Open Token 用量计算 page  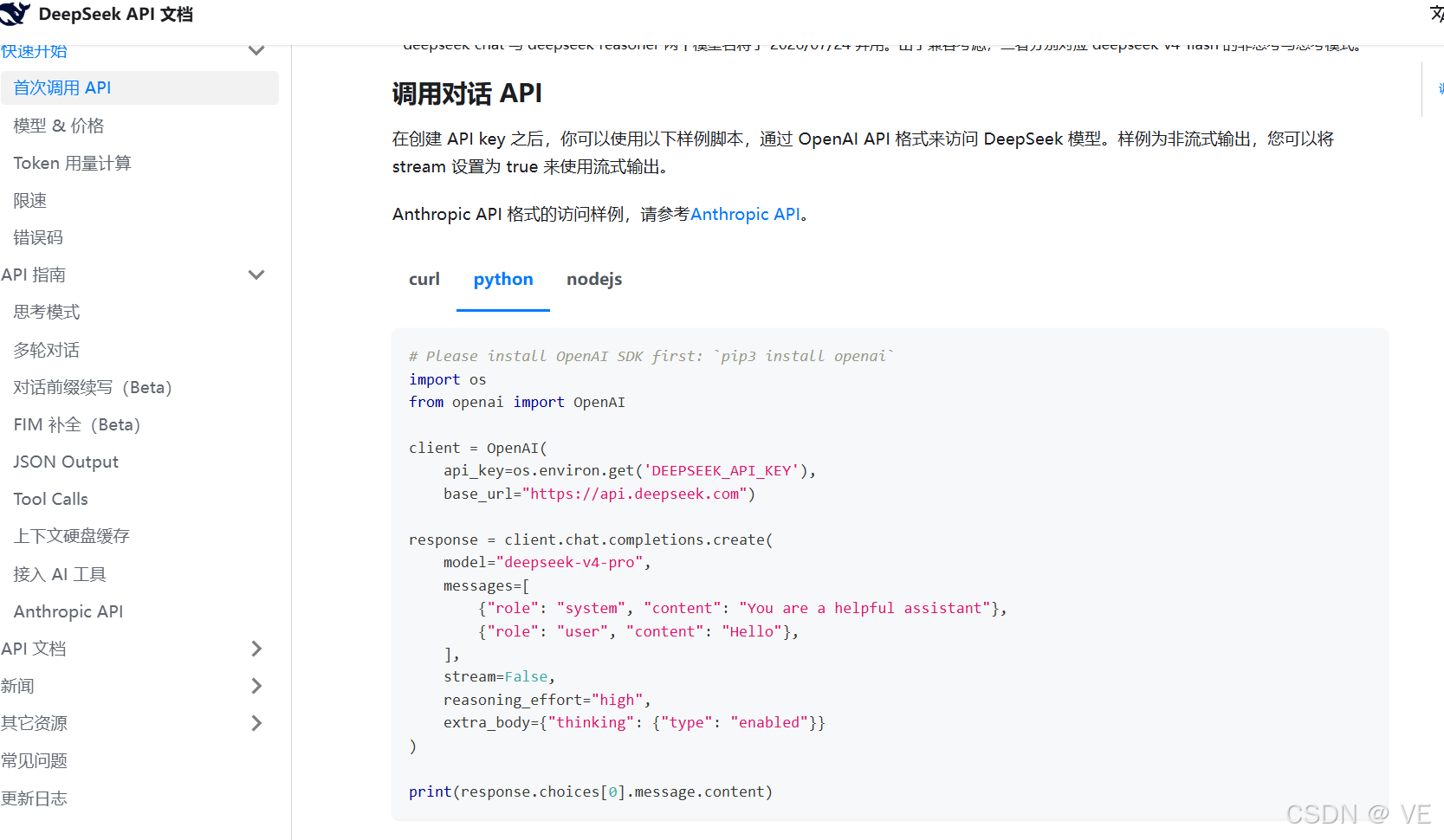[x=73, y=163]
